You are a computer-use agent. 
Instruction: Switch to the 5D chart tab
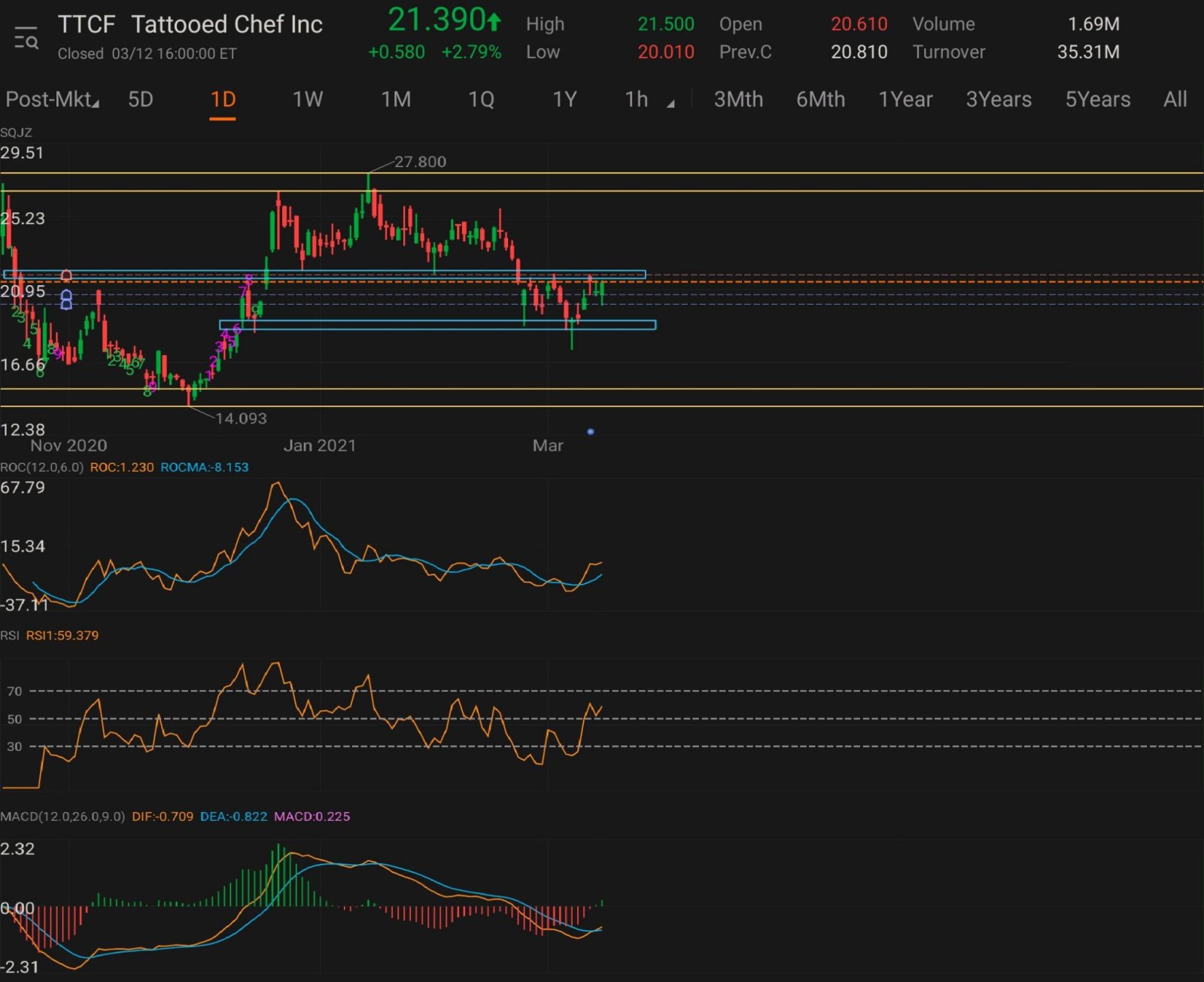tap(141, 99)
